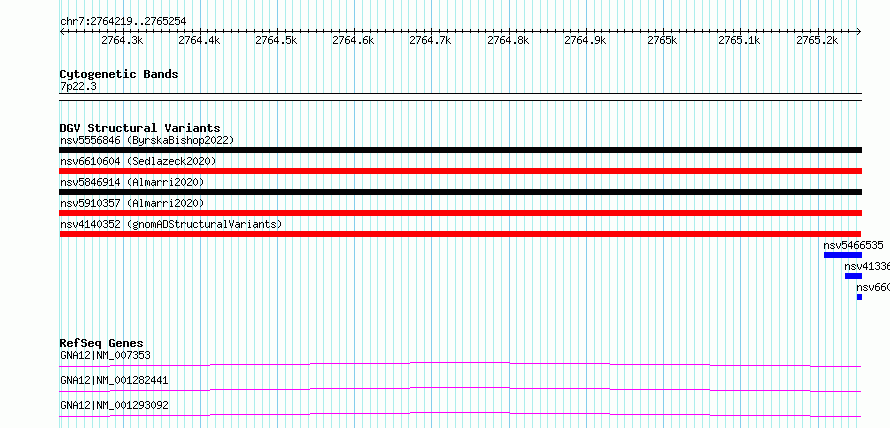Image resolution: width=890 pixels, height=428 pixels.
Task: Click the truncated nsv41336 variant label
Action: click(867, 267)
